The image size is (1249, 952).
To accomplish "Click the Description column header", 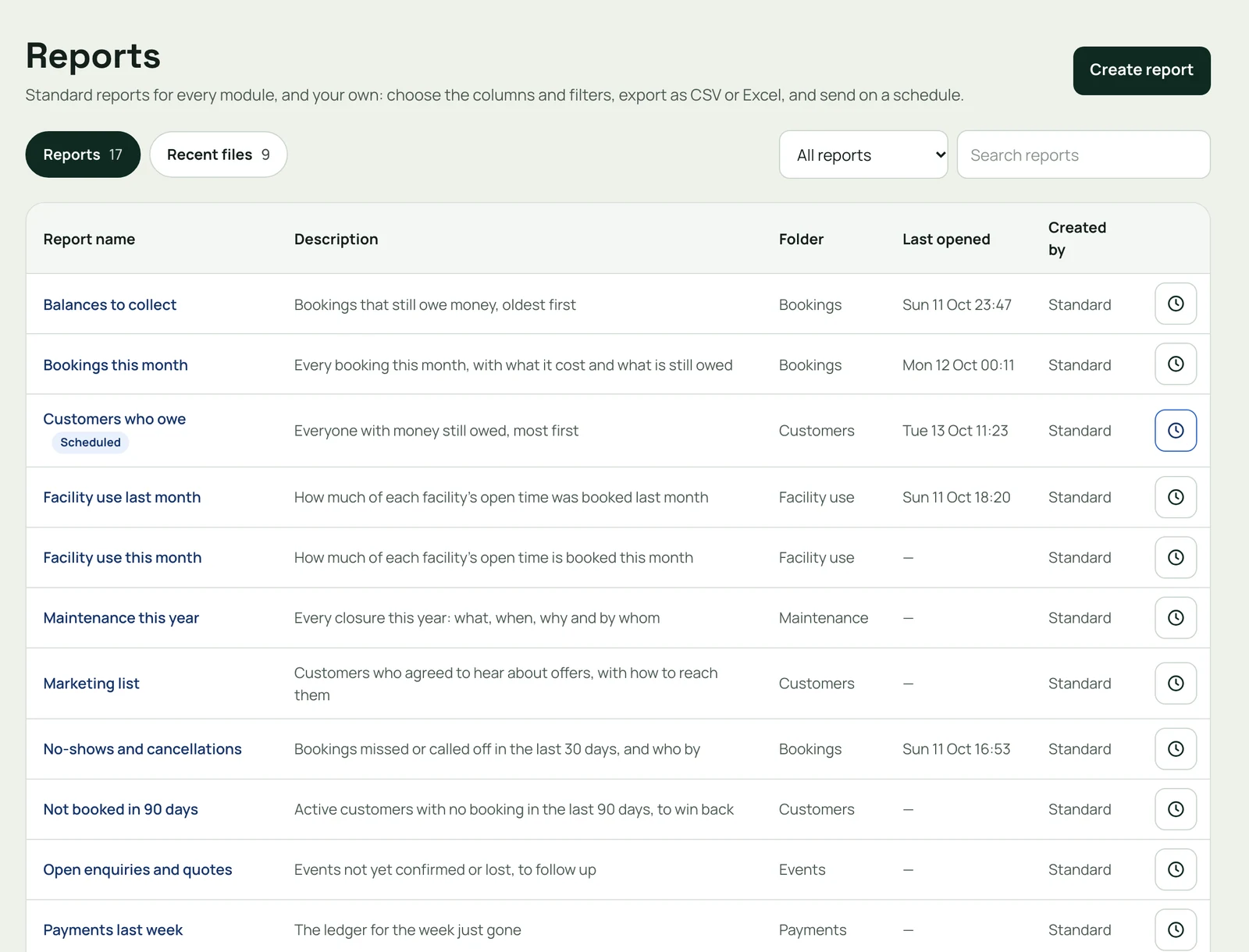I will click(336, 239).
